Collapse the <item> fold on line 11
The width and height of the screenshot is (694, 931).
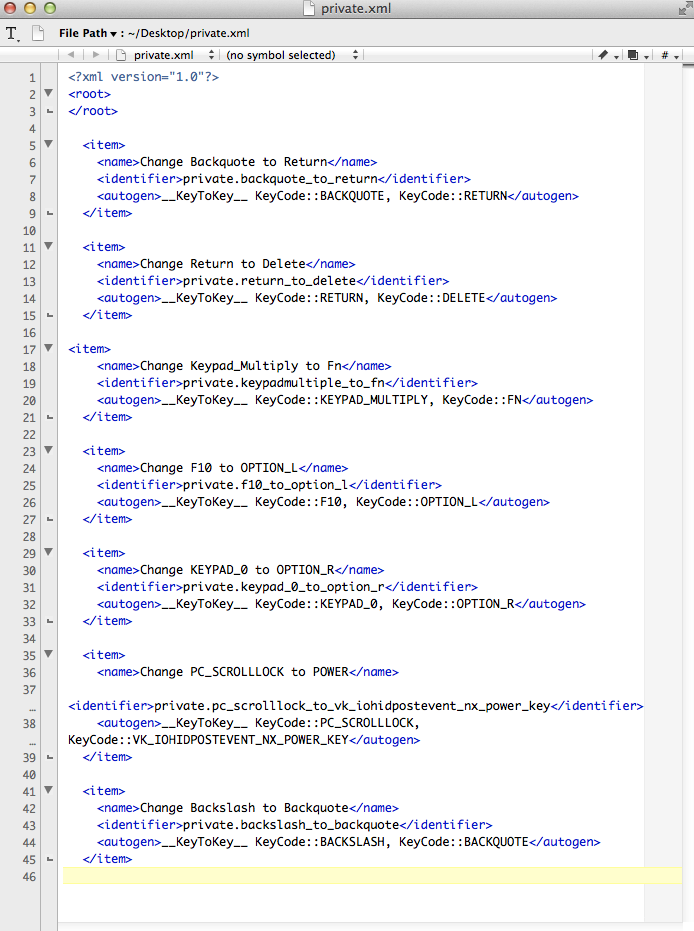pos(49,246)
